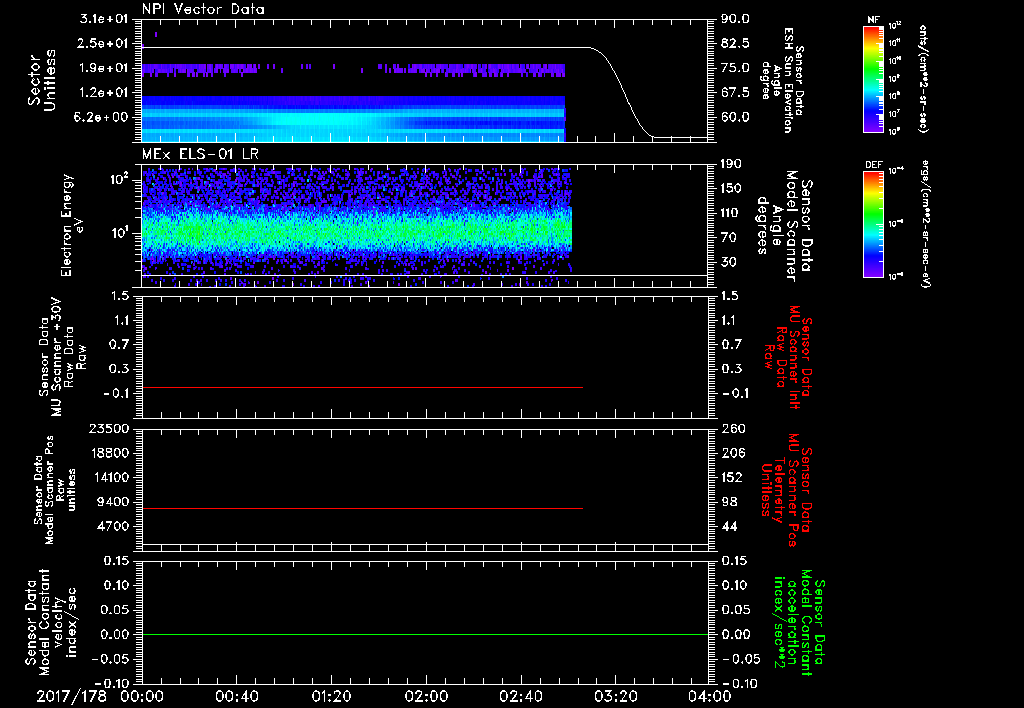Click the red MU Scanner Pos telemetry line
The height and width of the screenshot is (708, 1024).
point(362,508)
